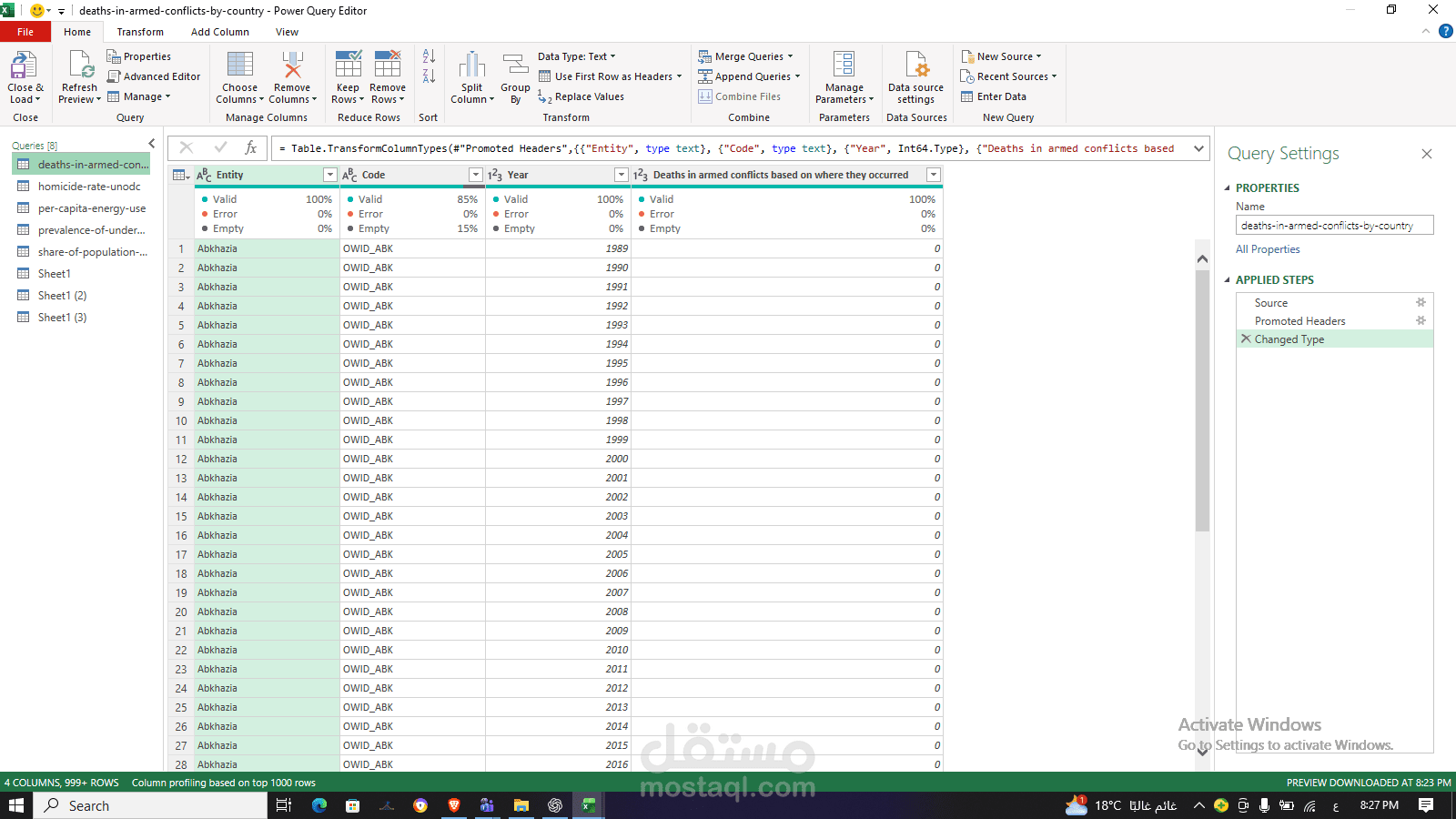The height and width of the screenshot is (819, 1456).
Task: Open the File tab
Action: tap(25, 32)
